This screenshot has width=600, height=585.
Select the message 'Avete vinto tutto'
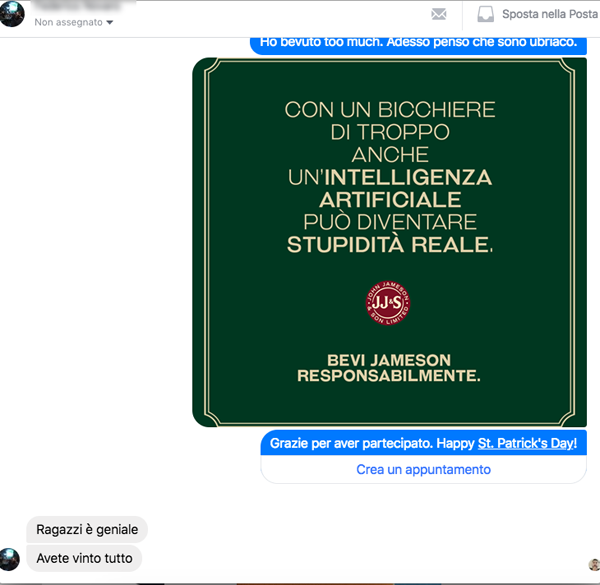84,558
